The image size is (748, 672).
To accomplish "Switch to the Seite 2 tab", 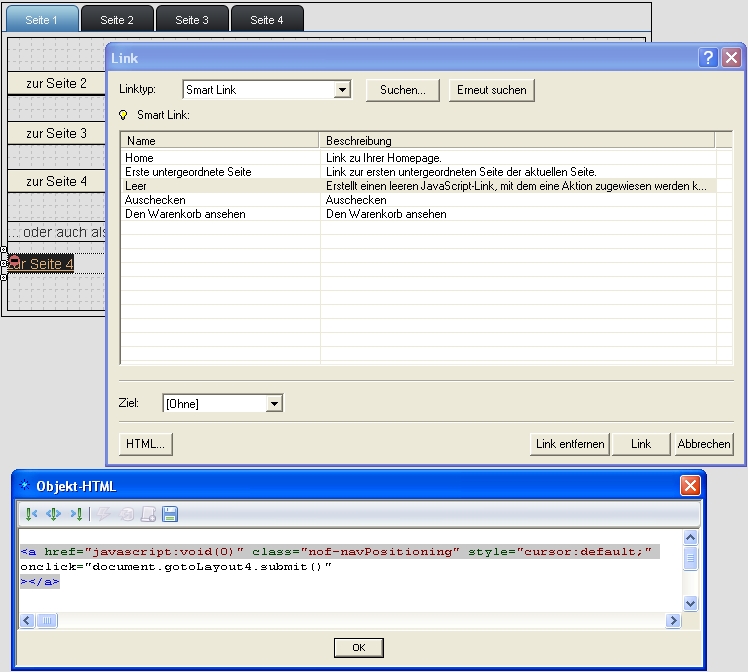I will [x=117, y=20].
